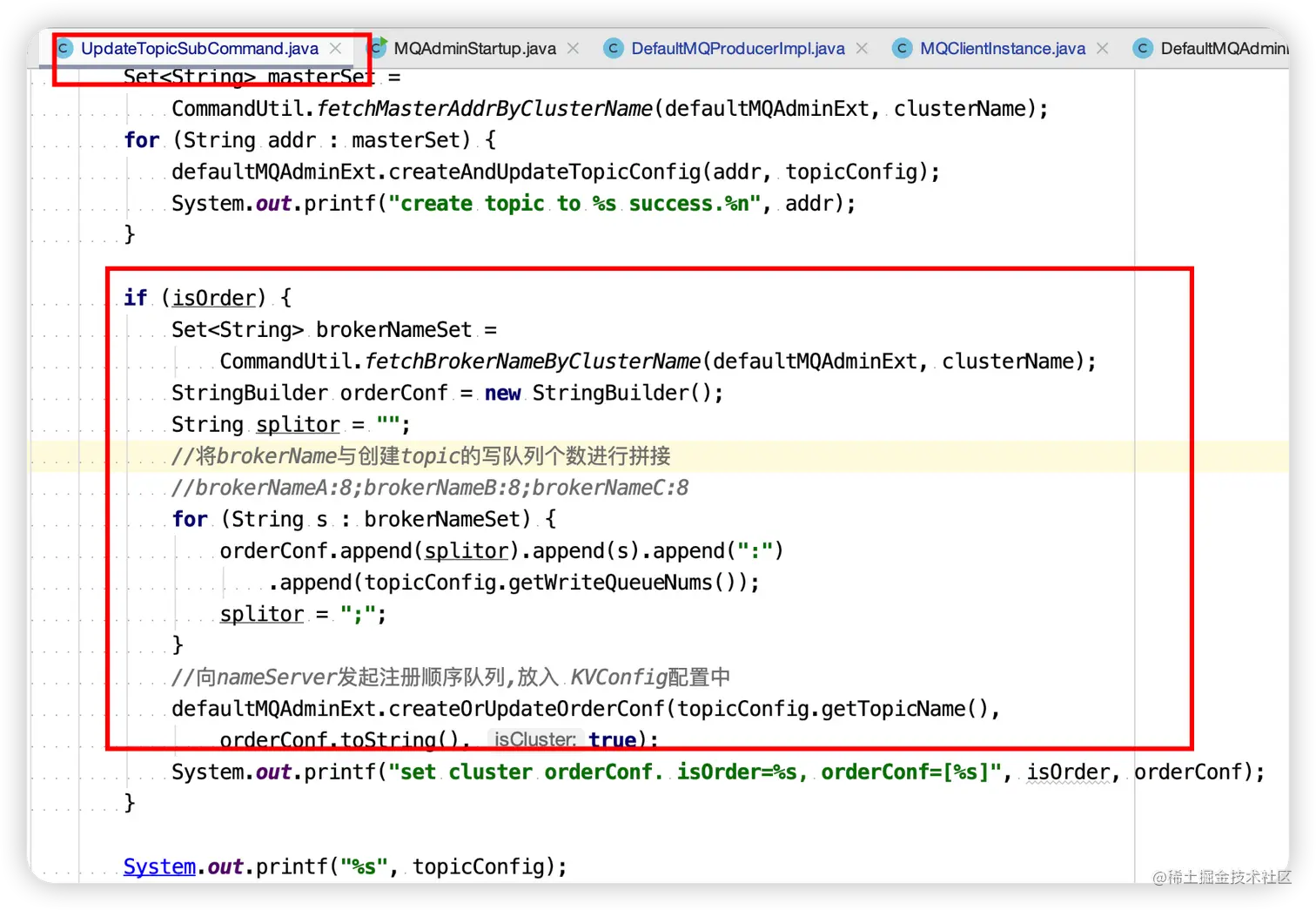Click the topicConfig argument in the last printf line
Viewport: 1316px width, 910px height.
478,866
